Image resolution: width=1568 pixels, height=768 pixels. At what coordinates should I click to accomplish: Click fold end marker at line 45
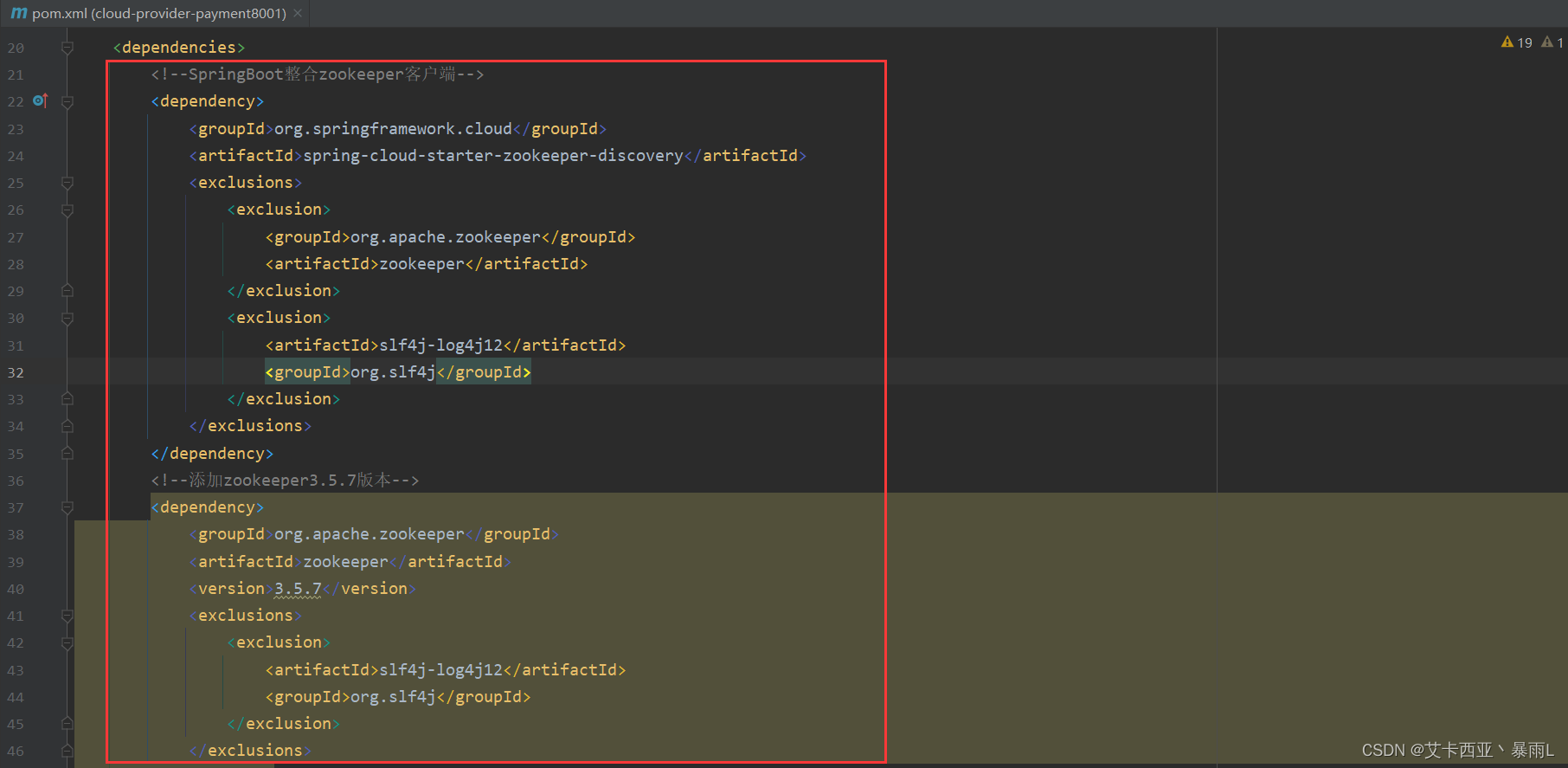click(67, 724)
